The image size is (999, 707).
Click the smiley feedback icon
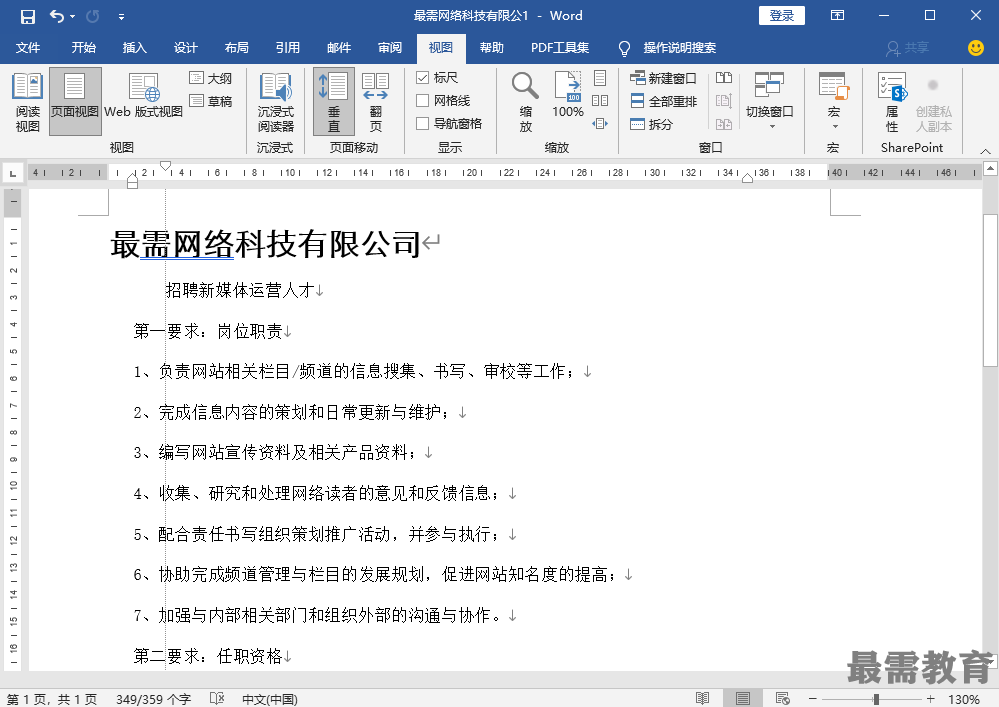point(975,48)
